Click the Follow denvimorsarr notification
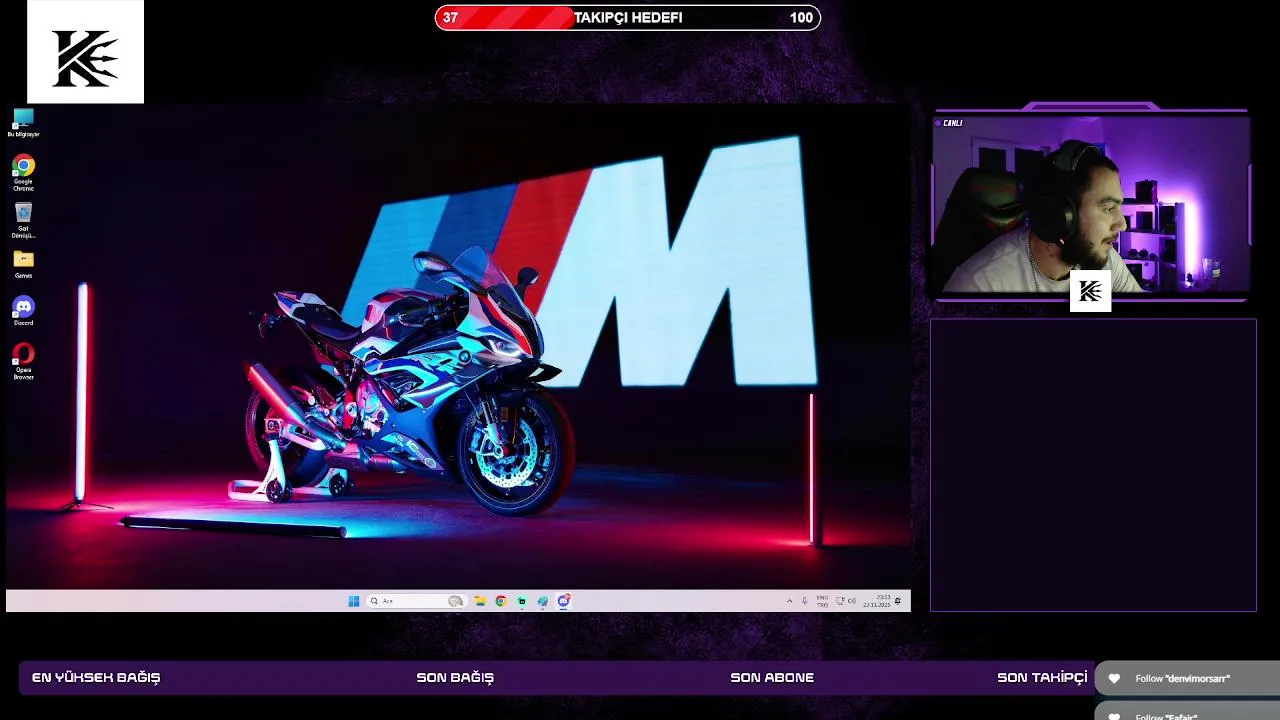This screenshot has width=1280, height=720. coord(1187,678)
